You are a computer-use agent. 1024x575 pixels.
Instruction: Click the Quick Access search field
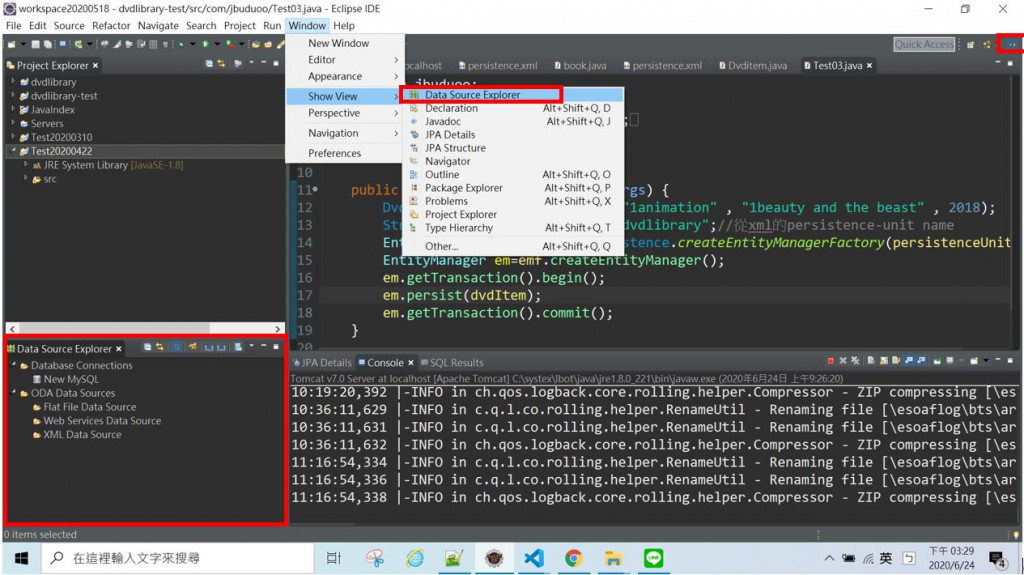(x=924, y=44)
